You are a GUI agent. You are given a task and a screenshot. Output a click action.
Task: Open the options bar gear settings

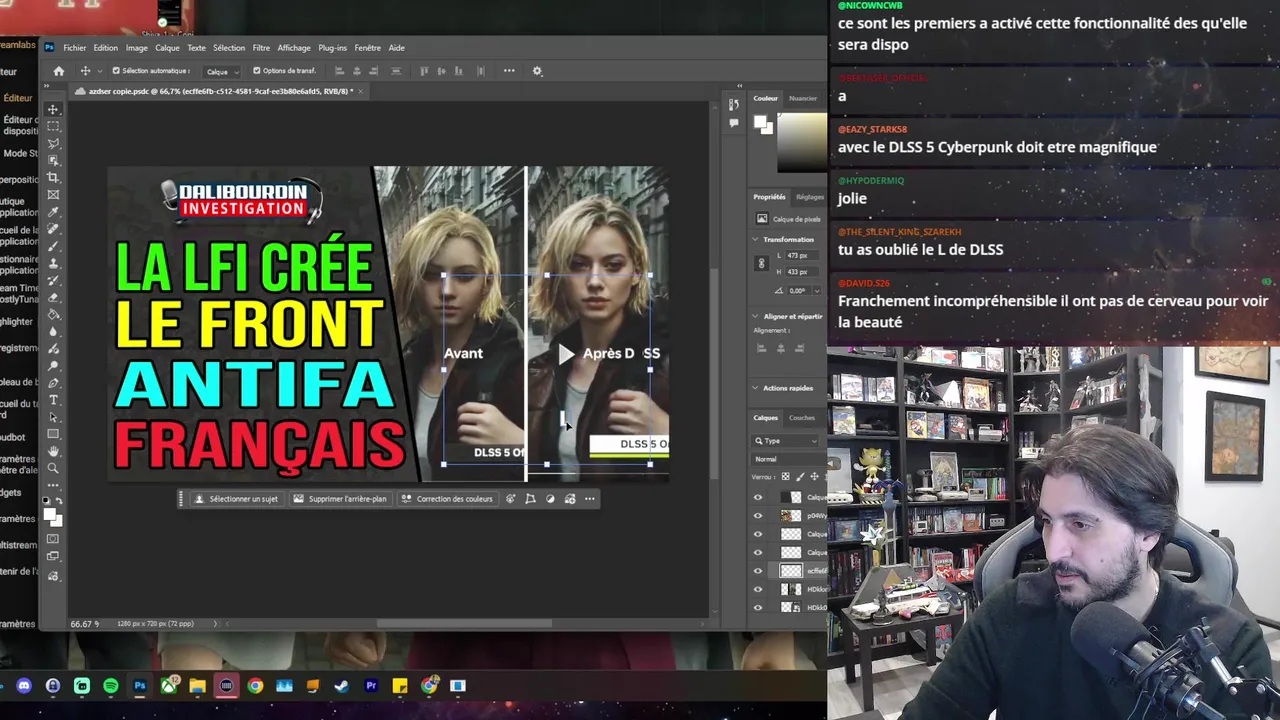[537, 71]
